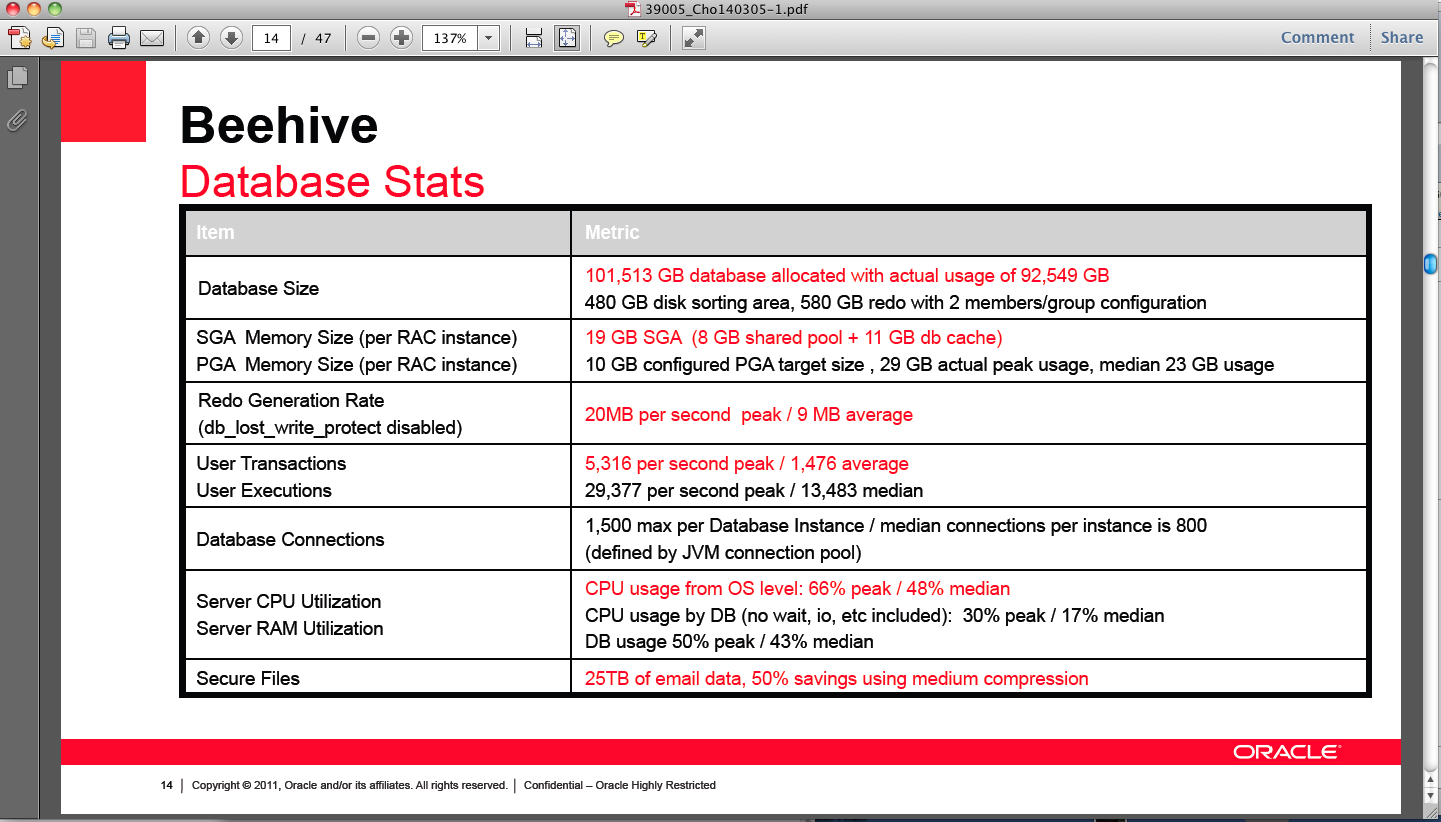This screenshot has width=1441, height=822.
Task: Toggle the fit one full page icon
Action: 567,38
